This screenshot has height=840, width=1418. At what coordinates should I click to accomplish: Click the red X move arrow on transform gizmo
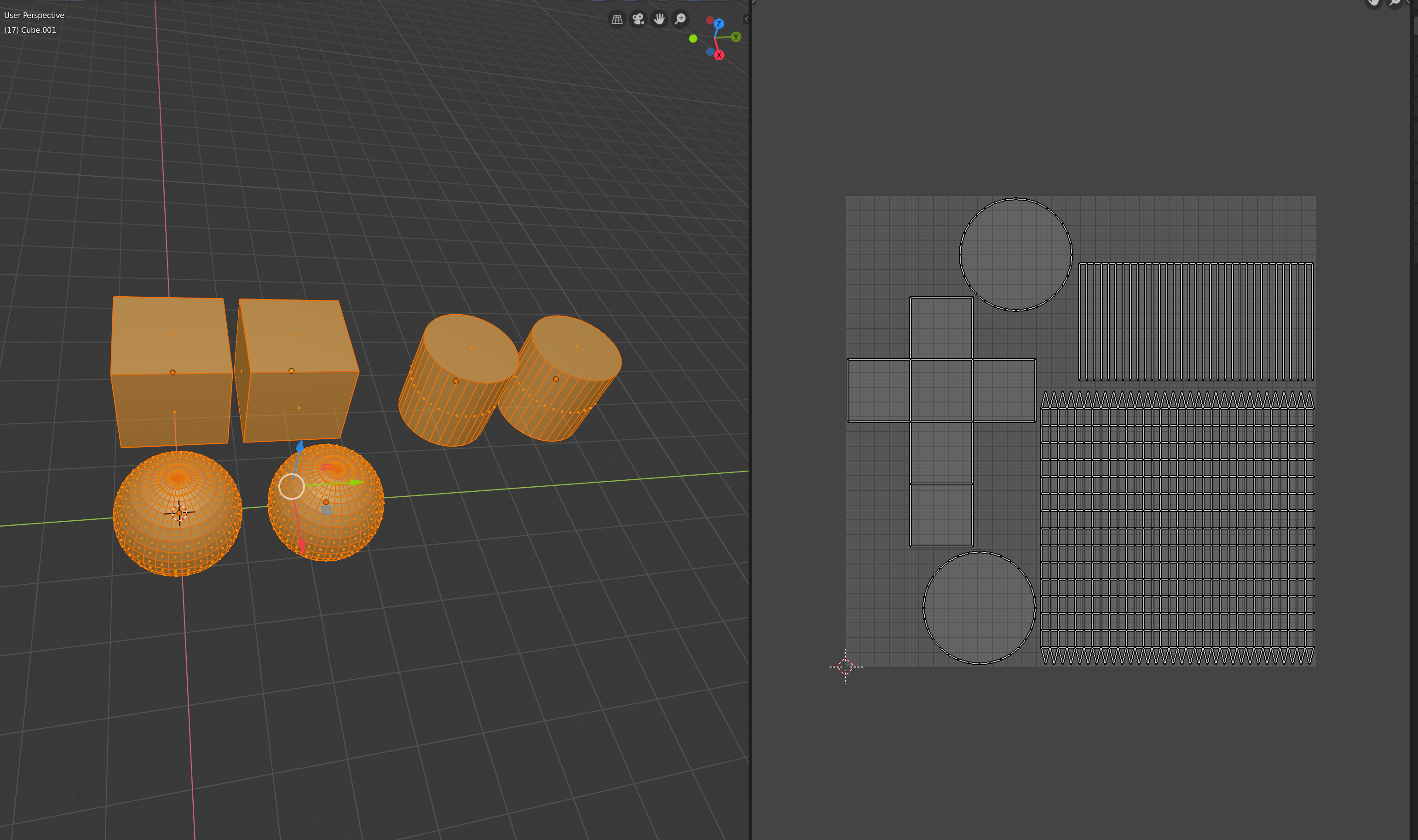pyautogui.click(x=302, y=546)
